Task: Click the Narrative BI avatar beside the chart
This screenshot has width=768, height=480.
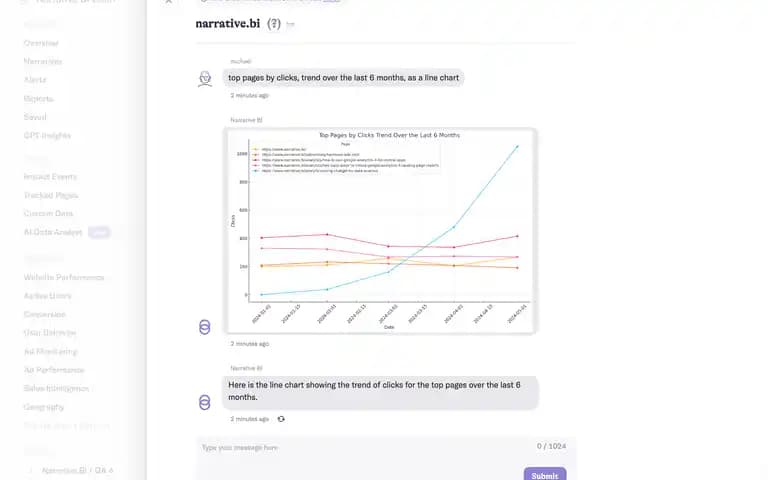Action: 205,327
